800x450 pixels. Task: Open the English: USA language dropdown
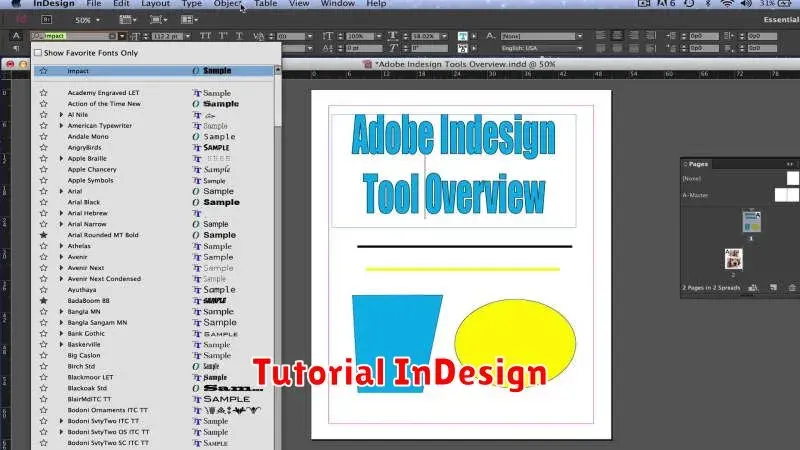(580, 48)
